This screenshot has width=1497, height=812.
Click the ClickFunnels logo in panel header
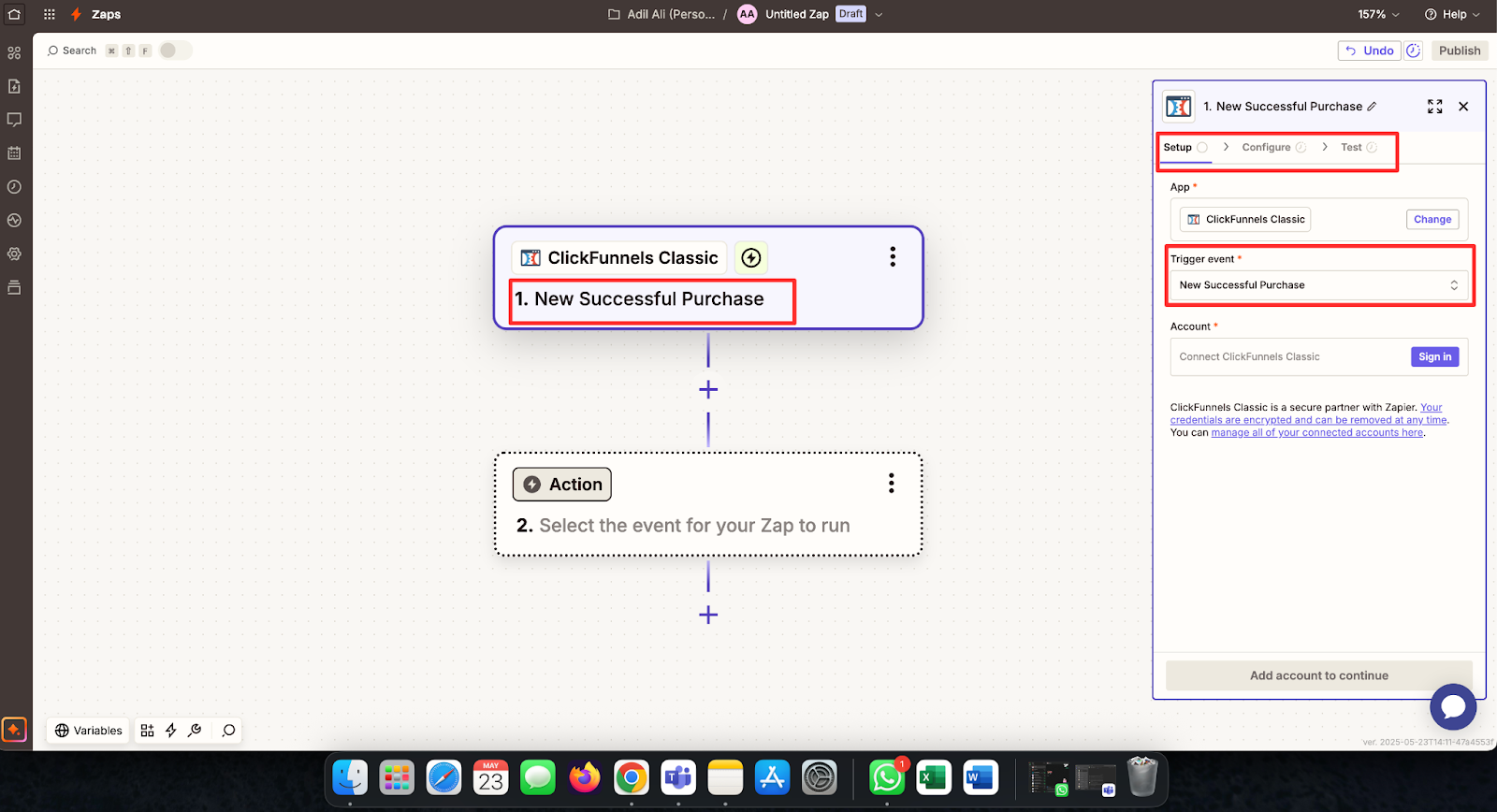(x=1179, y=107)
